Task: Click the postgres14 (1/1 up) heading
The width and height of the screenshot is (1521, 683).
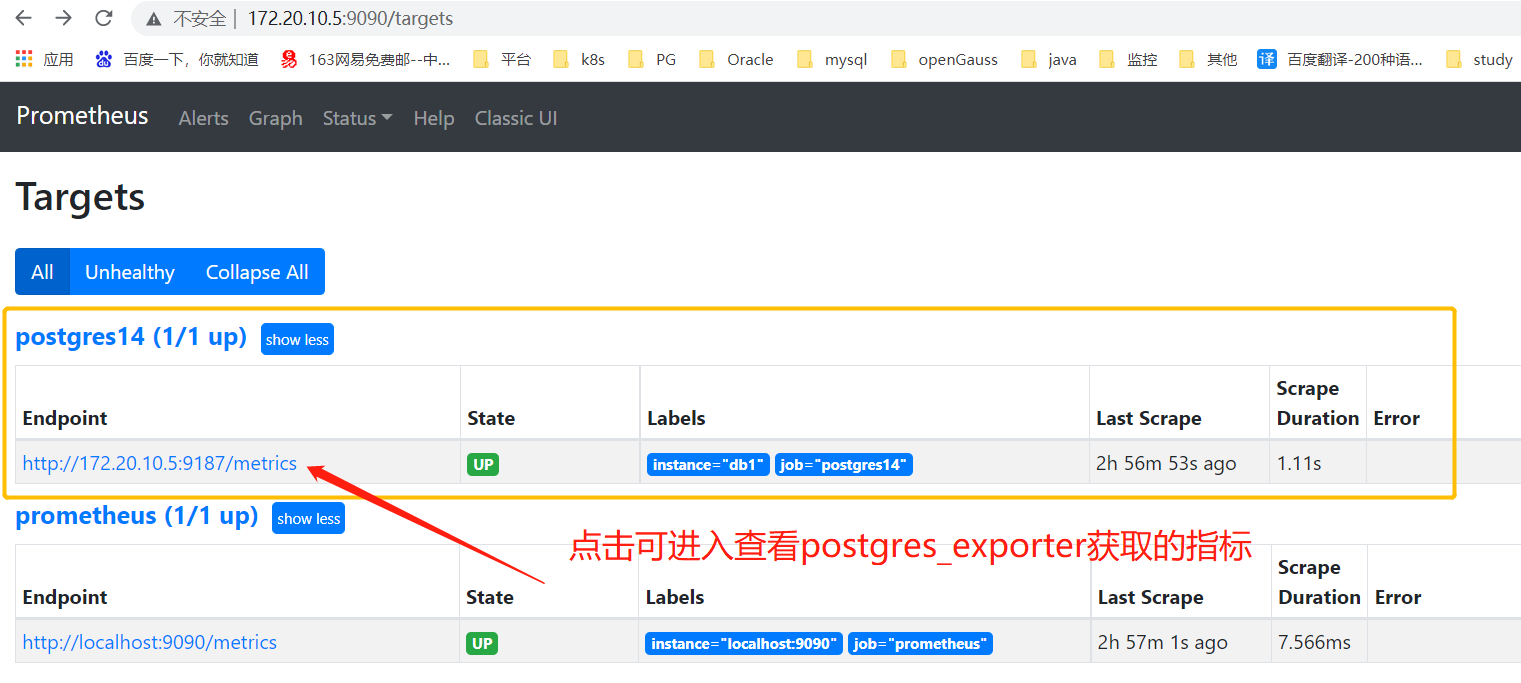Action: point(131,337)
